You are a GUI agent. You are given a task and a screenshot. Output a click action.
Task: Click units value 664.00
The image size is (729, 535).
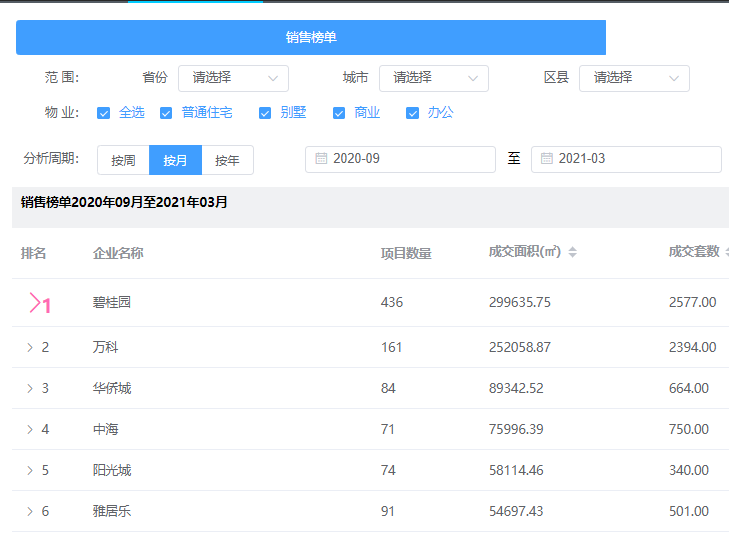[689, 388]
